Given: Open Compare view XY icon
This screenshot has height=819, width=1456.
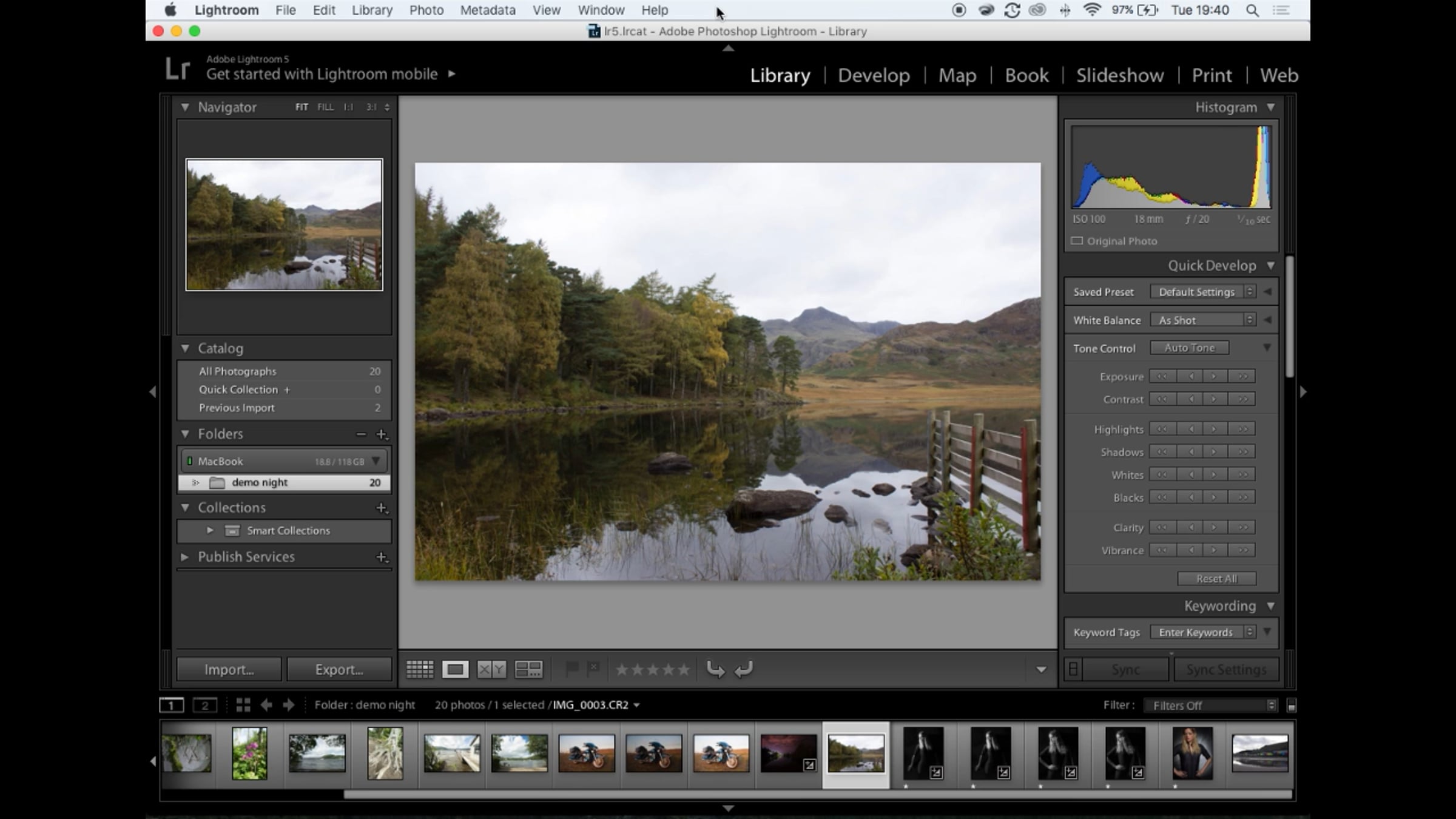Looking at the screenshot, I should (x=491, y=669).
